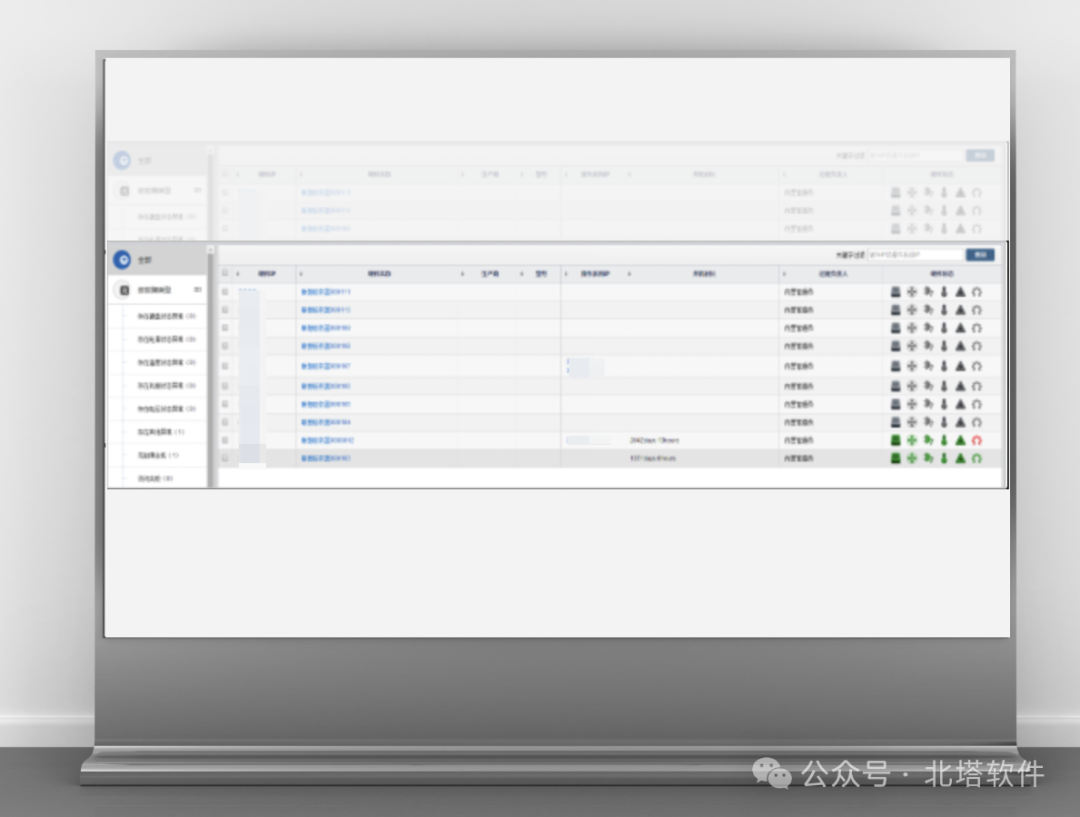Click the green horseshoe-shaped icon in the last row

[x=977, y=458]
